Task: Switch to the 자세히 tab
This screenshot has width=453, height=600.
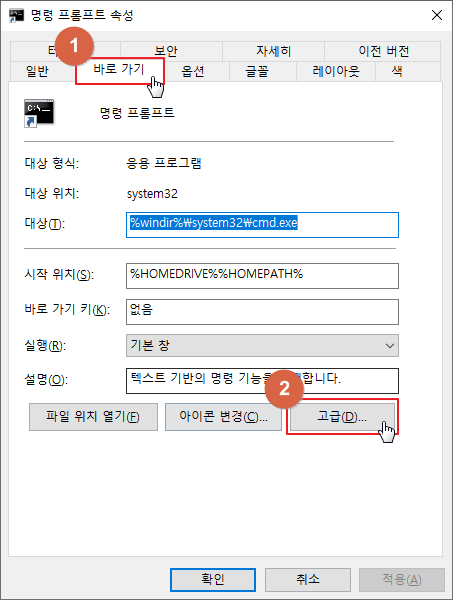Action: click(274, 51)
